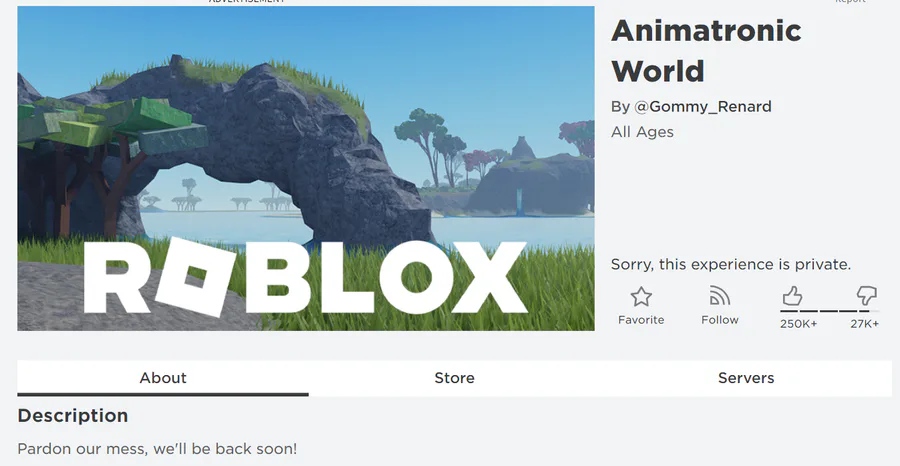Switch to the Store tab
Screen dimensions: 900x466
[x=455, y=378]
